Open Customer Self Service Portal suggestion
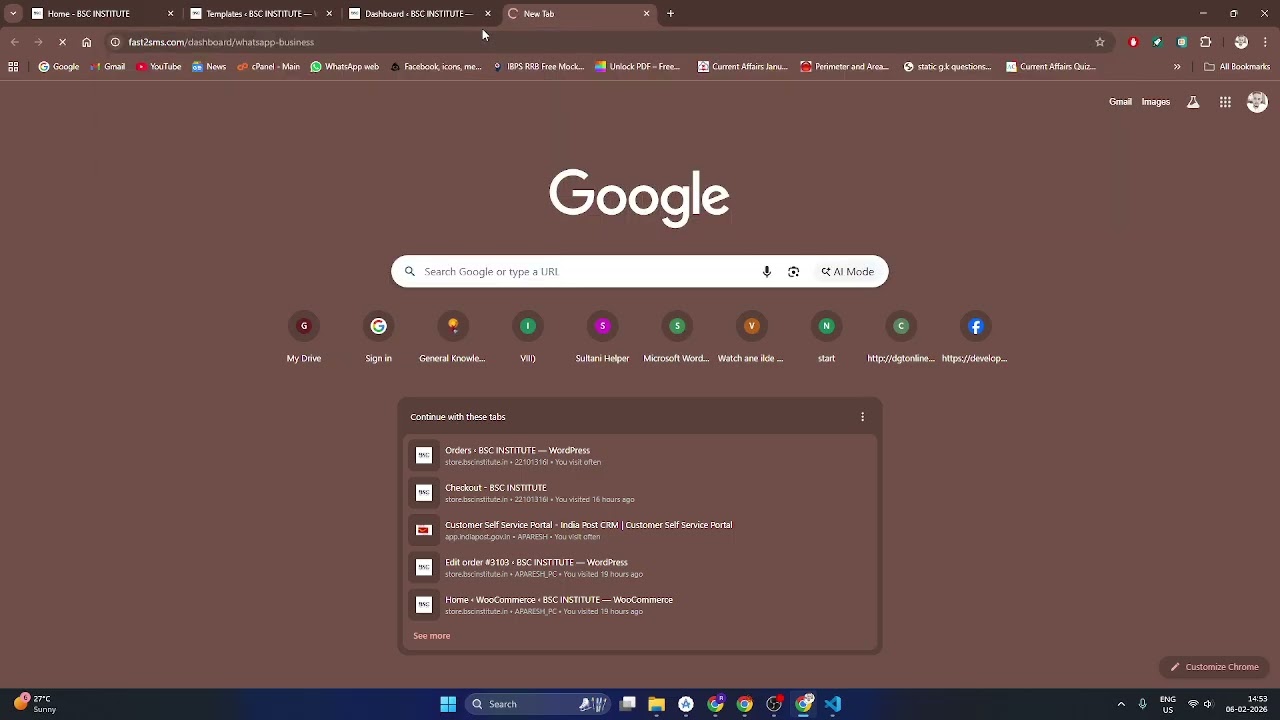1280x720 pixels. point(640,530)
